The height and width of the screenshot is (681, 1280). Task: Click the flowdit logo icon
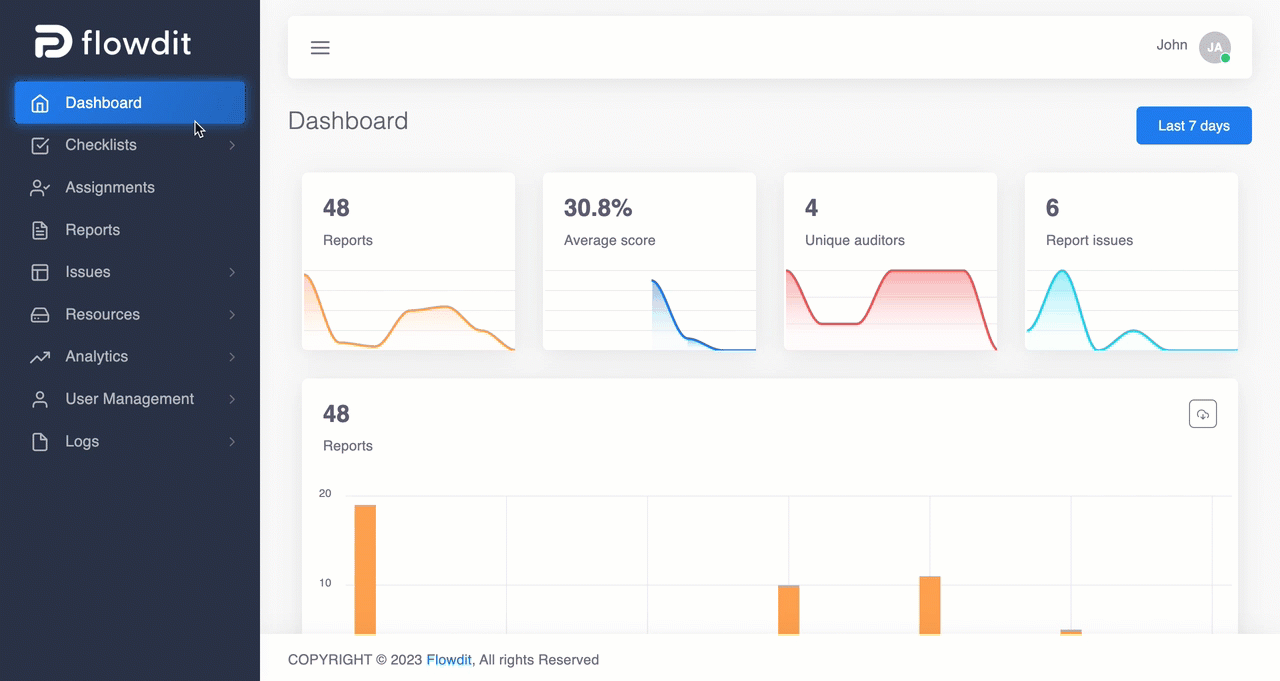point(53,42)
